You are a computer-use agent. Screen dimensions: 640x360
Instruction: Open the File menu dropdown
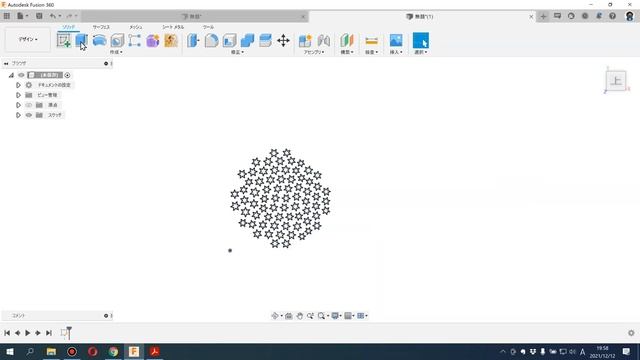click(x=22, y=16)
